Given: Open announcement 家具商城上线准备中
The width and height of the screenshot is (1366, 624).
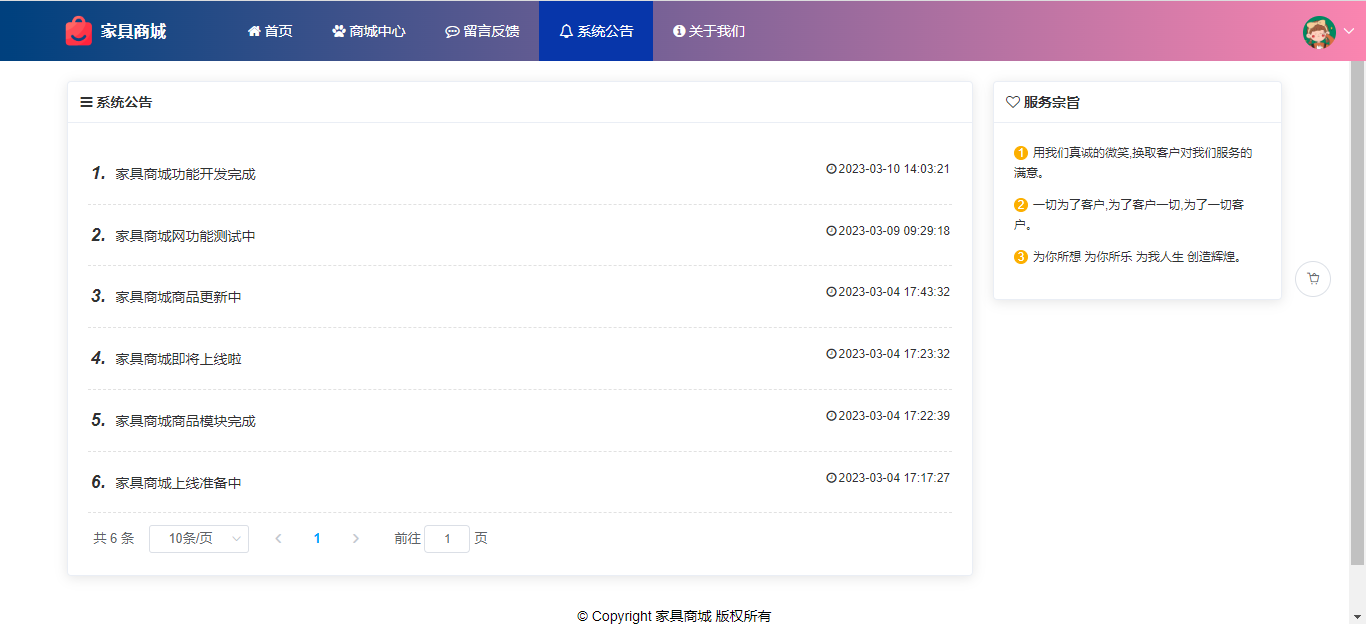Looking at the screenshot, I should [x=178, y=483].
